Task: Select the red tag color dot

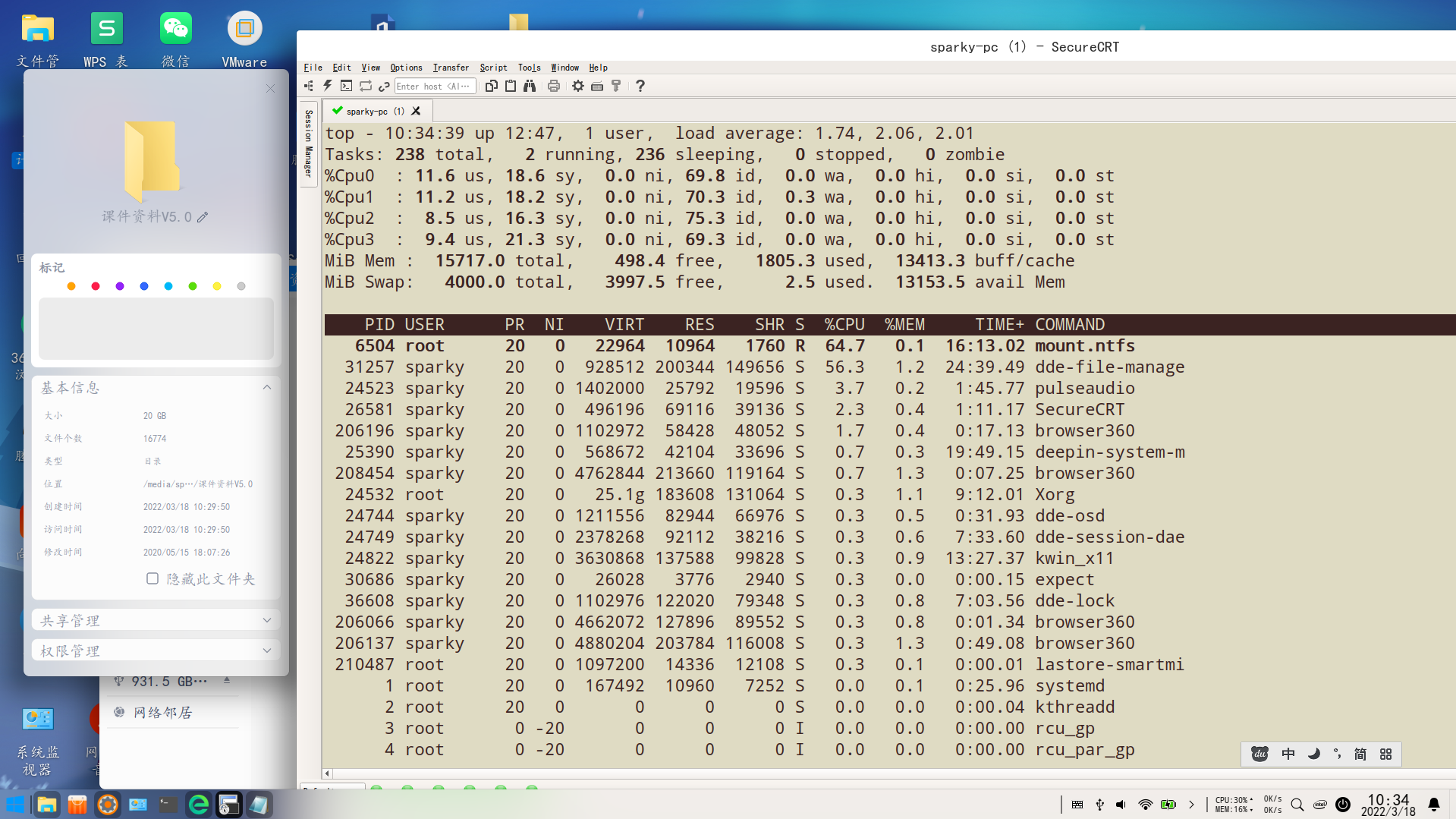Action: click(x=96, y=286)
